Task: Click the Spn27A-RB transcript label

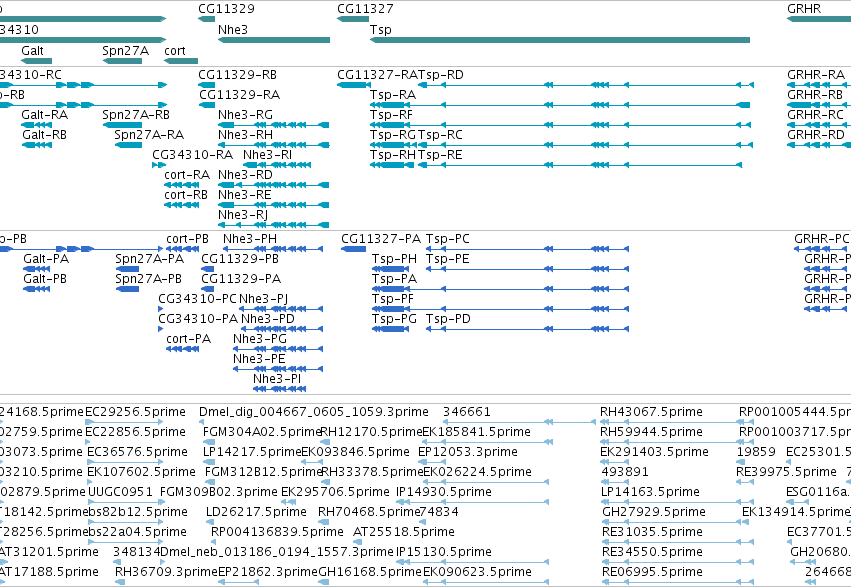Action: pyautogui.click(x=136, y=115)
